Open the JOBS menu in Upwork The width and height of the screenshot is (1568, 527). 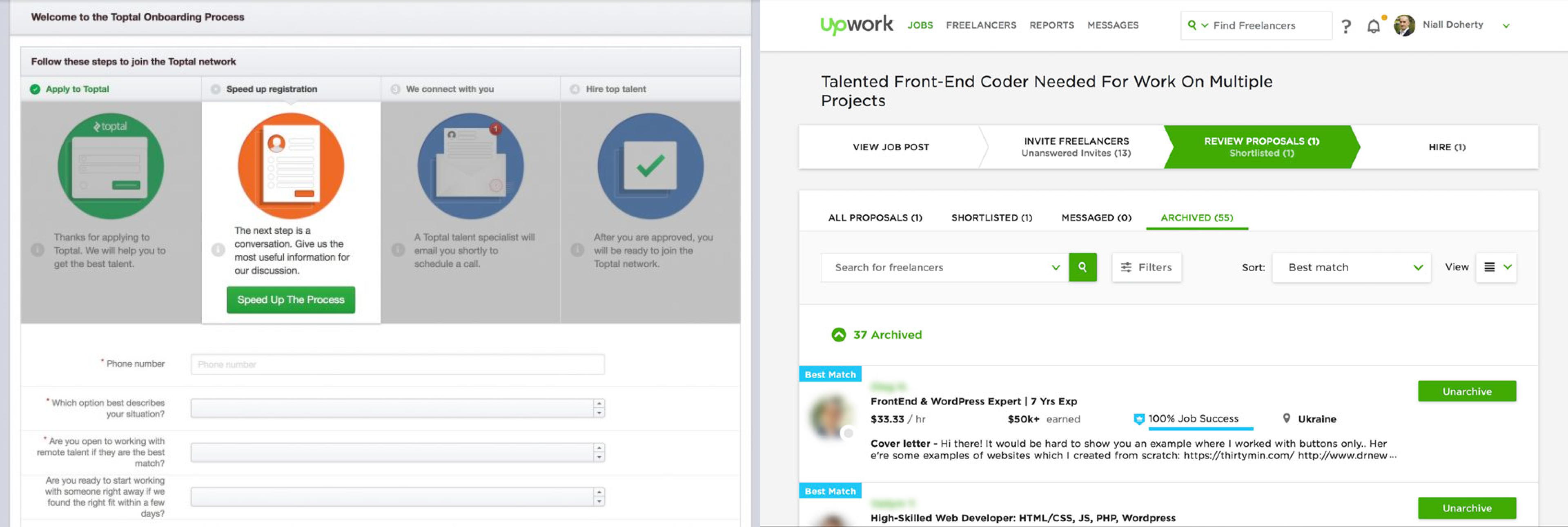coord(920,25)
